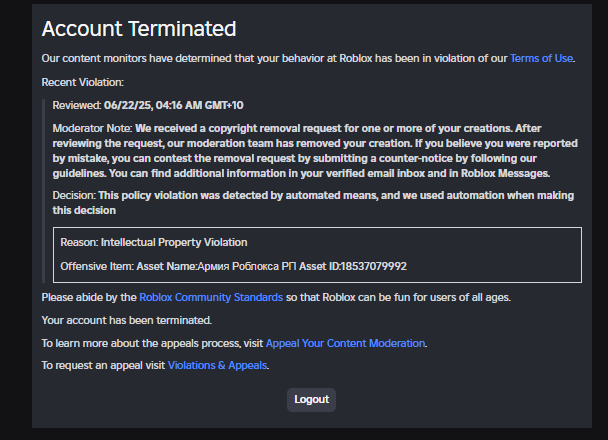Click 'Your account has been terminated' text
Image resolution: width=608 pixels, height=440 pixels.
click(x=126, y=321)
